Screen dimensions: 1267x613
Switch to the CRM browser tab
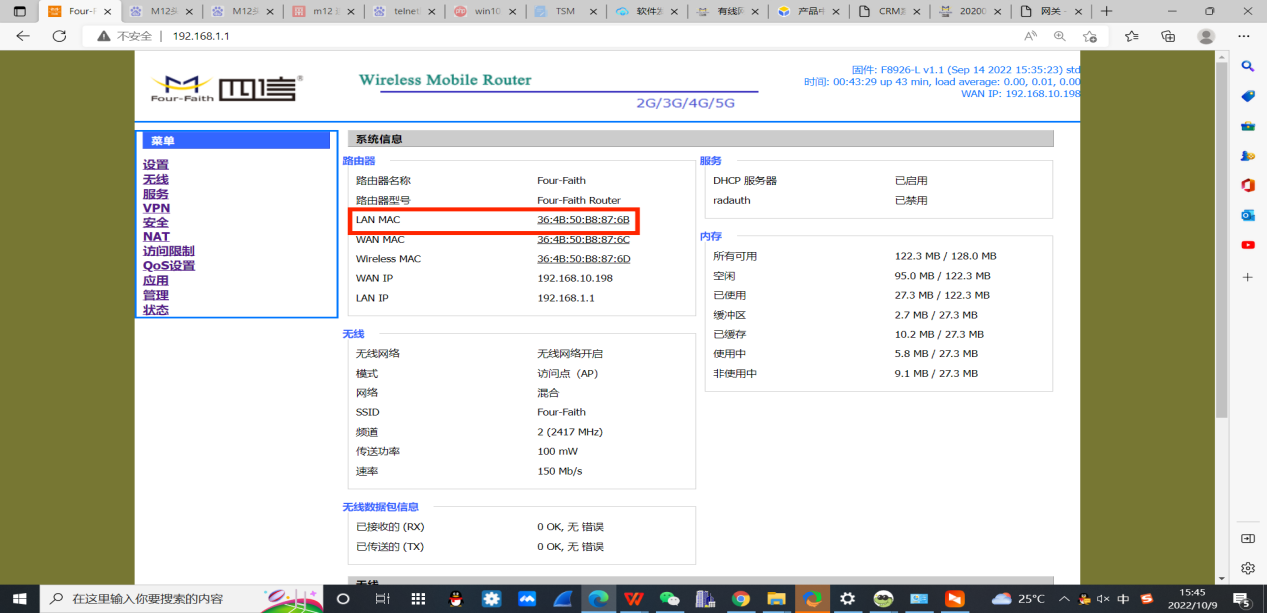click(892, 11)
